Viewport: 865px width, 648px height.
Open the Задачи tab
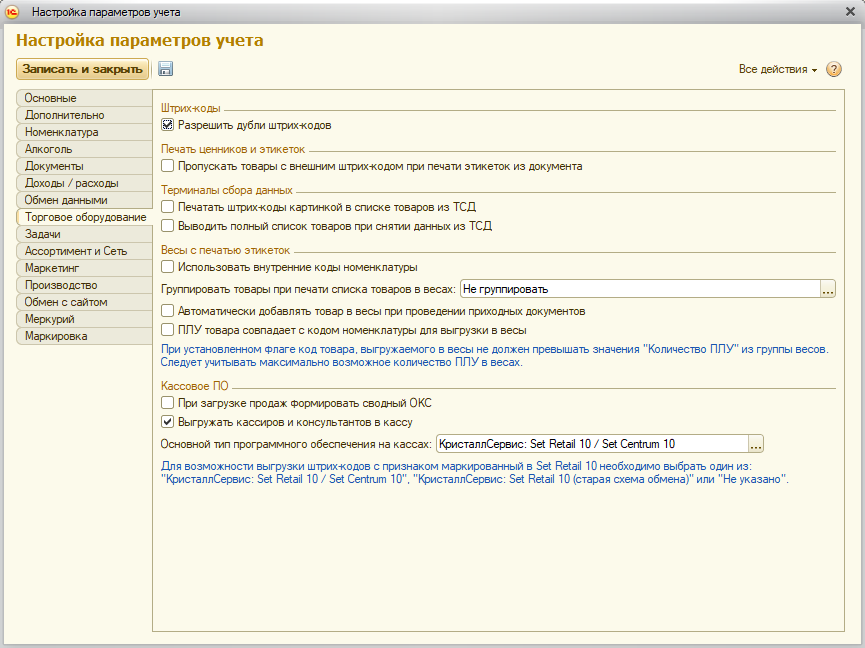[84, 234]
